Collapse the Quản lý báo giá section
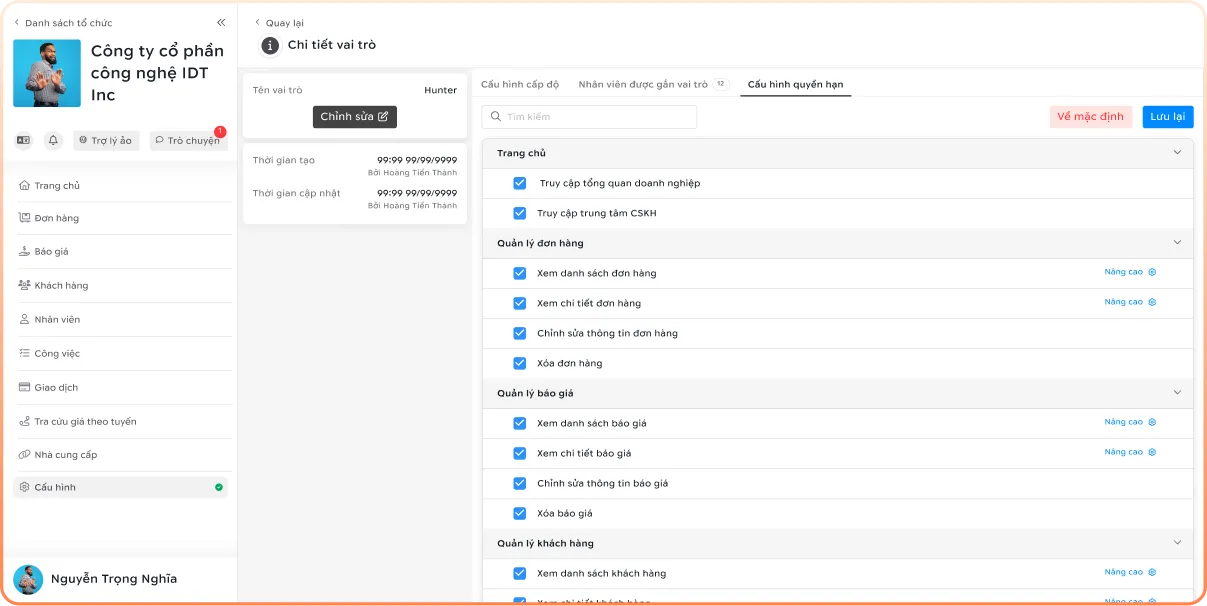 [1177, 393]
